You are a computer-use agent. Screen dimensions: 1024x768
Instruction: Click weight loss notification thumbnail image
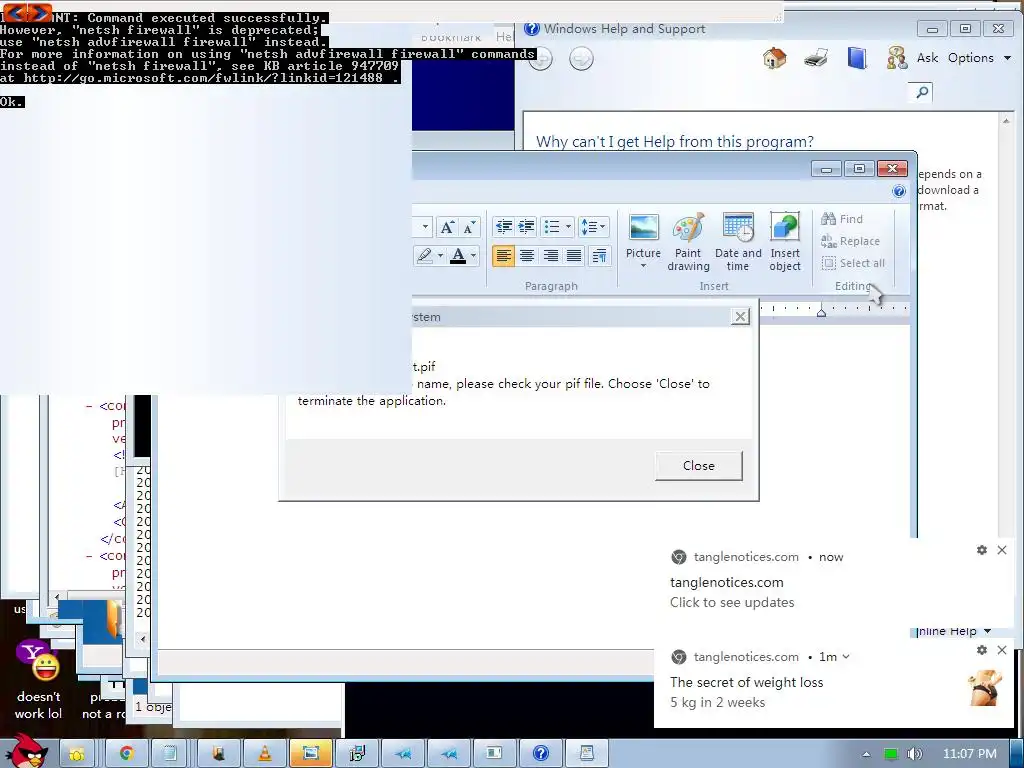point(985,687)
